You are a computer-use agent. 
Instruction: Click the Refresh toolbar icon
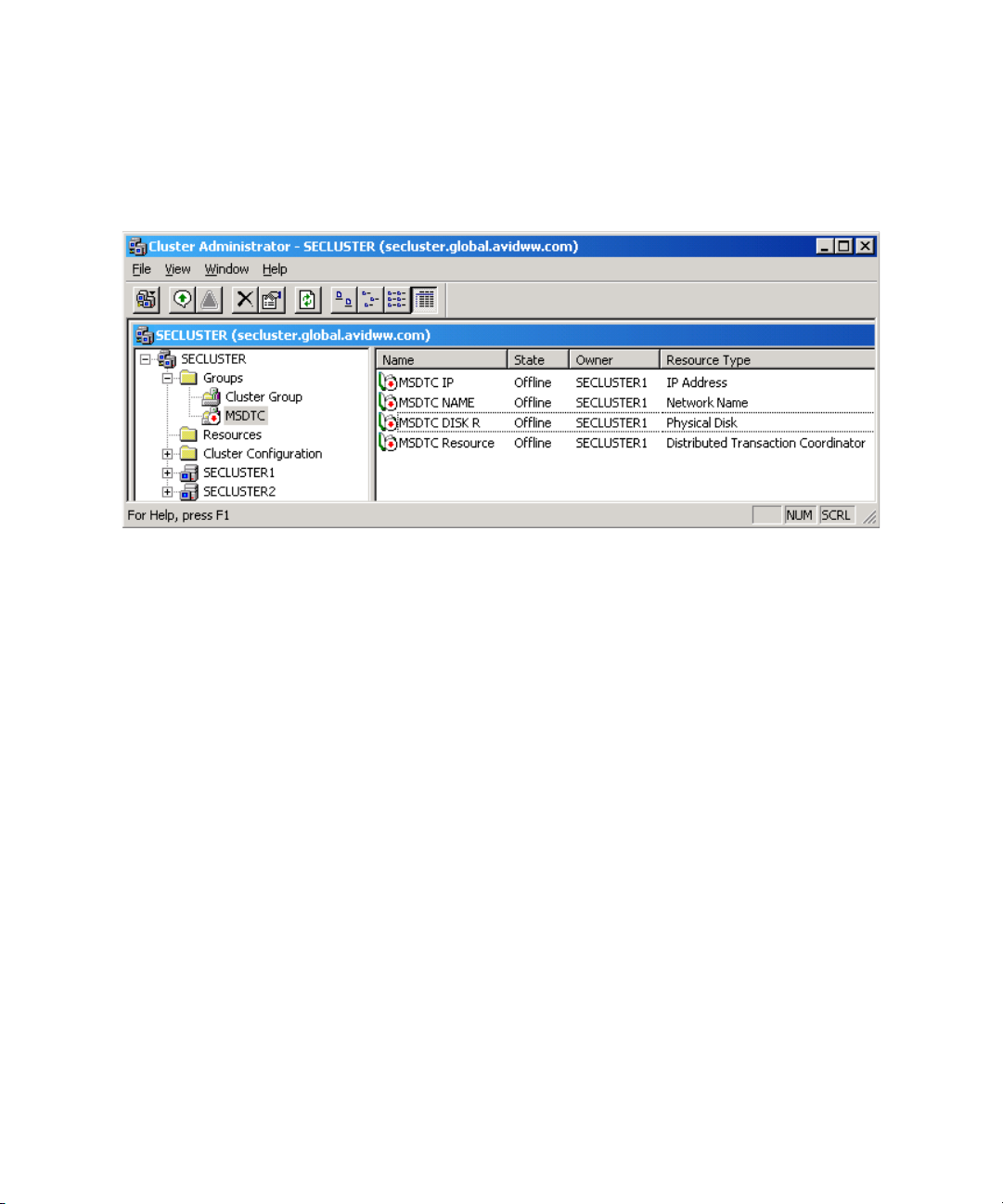pyautogui.click(x=307, y=300)
